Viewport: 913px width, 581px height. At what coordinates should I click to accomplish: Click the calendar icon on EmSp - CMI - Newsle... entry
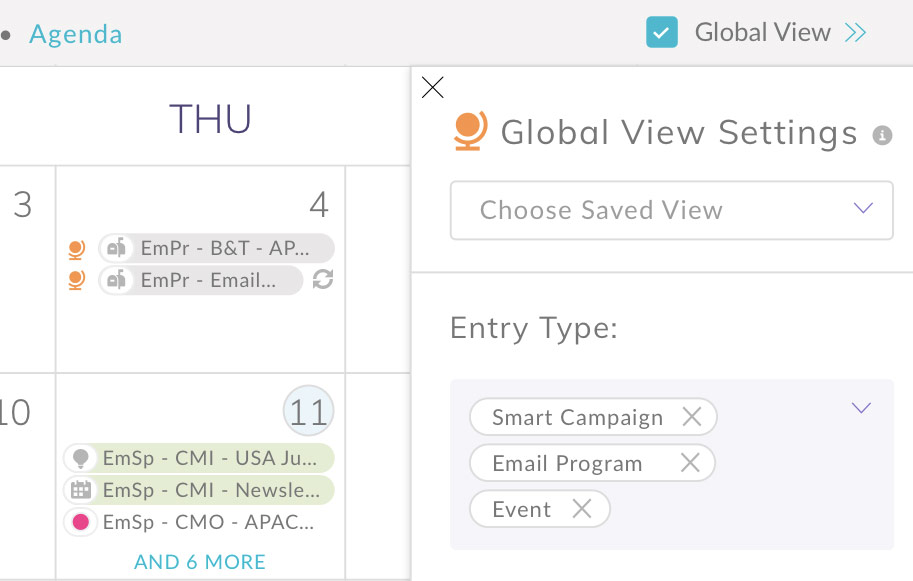81,491
